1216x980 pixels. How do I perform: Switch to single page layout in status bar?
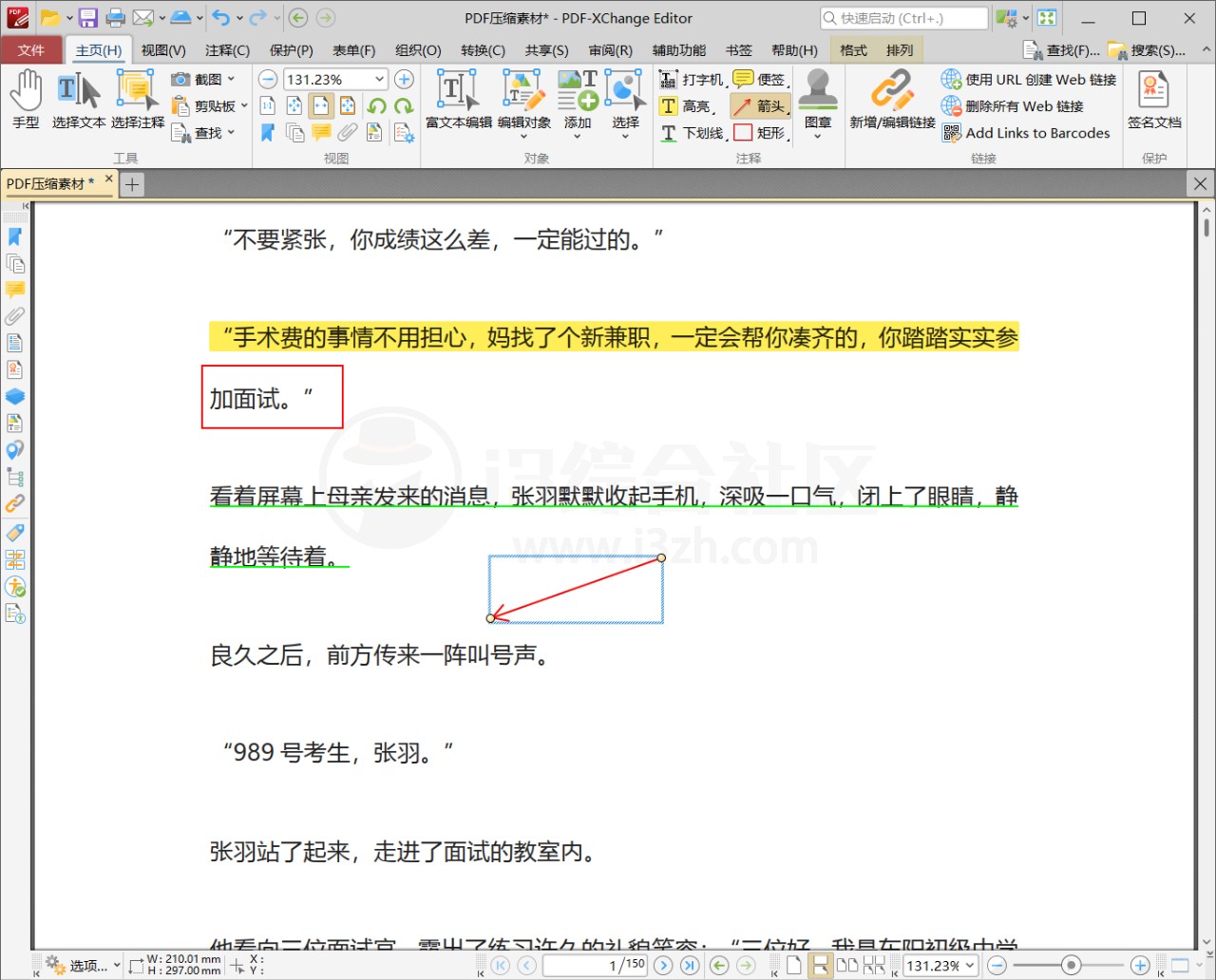793,966
